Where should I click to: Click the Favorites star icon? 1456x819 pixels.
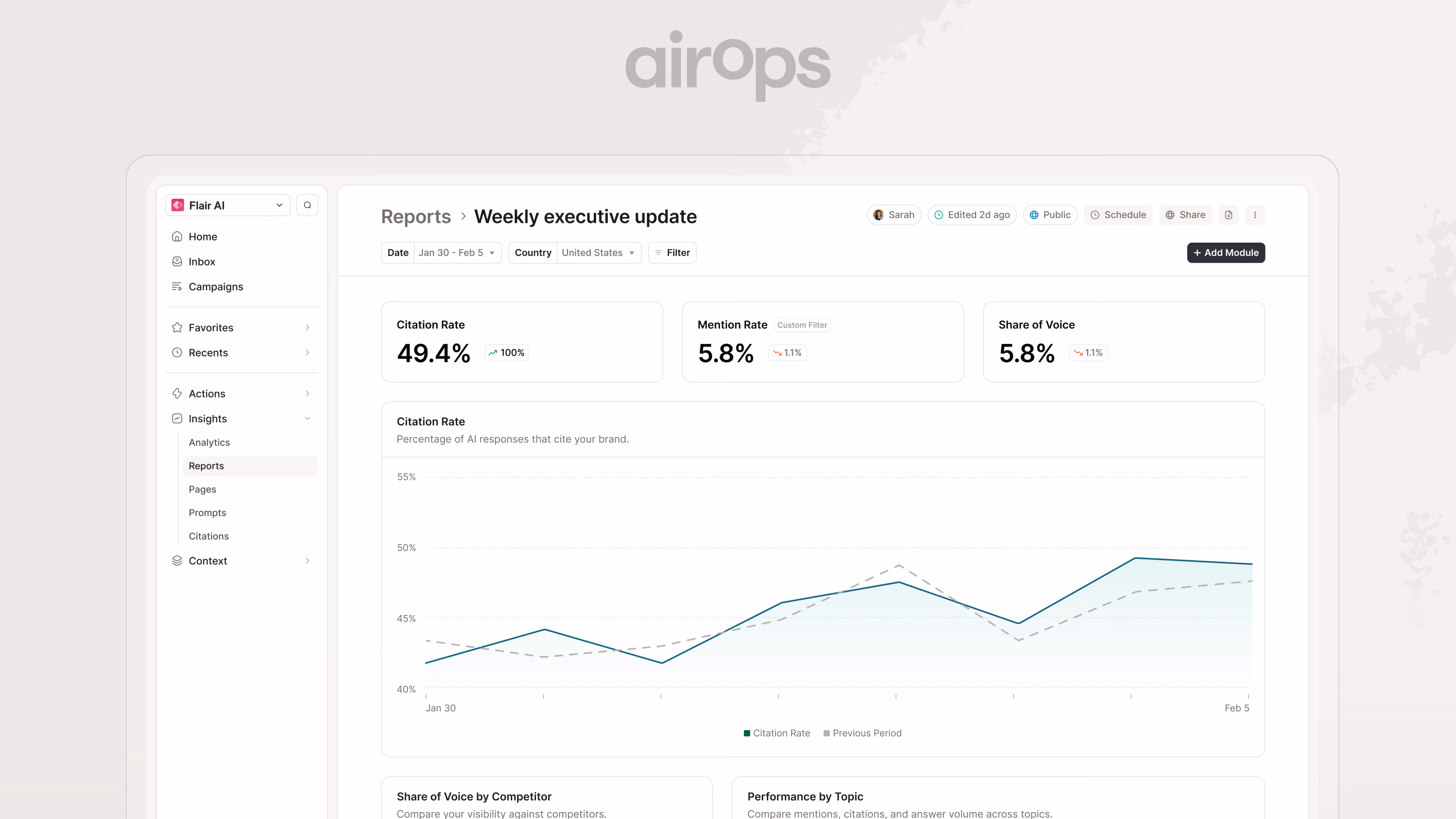[177, 327]
